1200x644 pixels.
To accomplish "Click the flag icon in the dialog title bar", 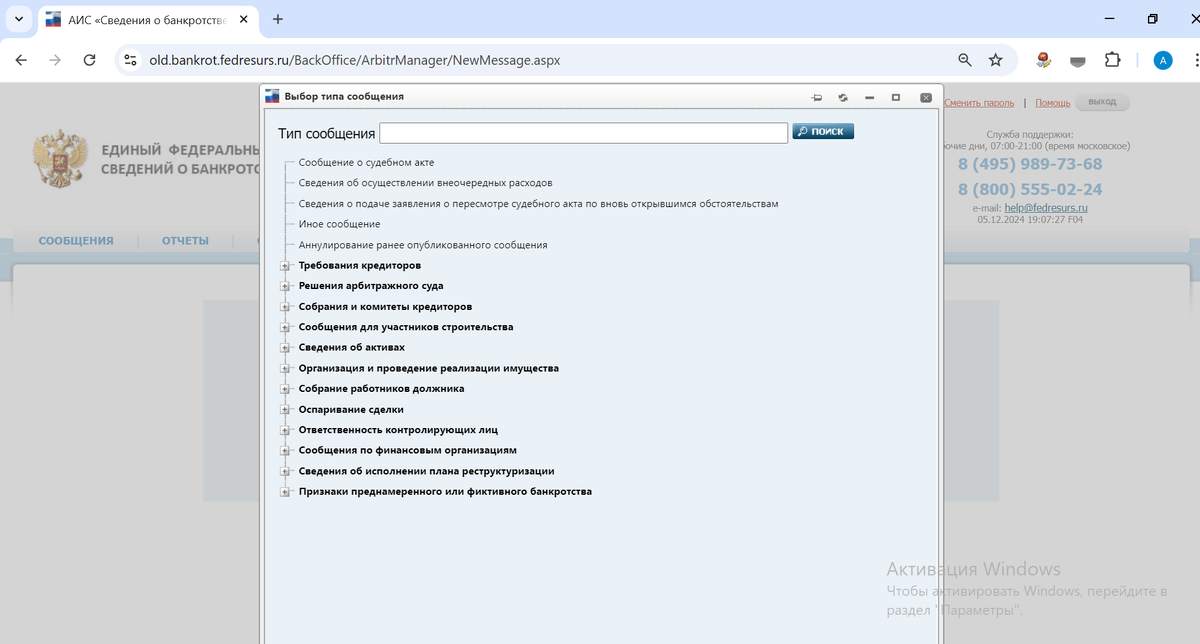I will pos(272,97).
